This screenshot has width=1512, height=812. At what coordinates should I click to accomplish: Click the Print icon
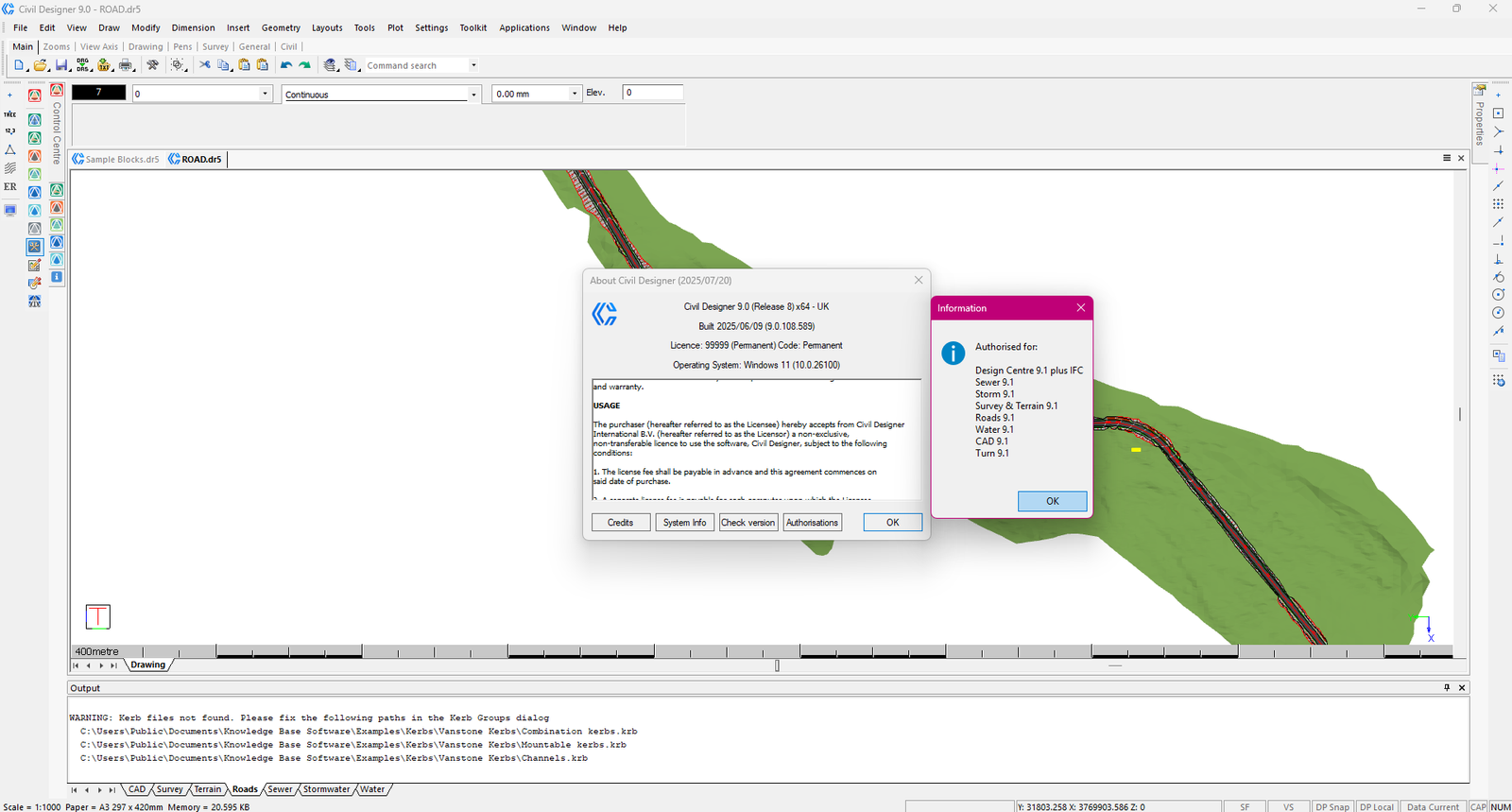coord(126,65)
